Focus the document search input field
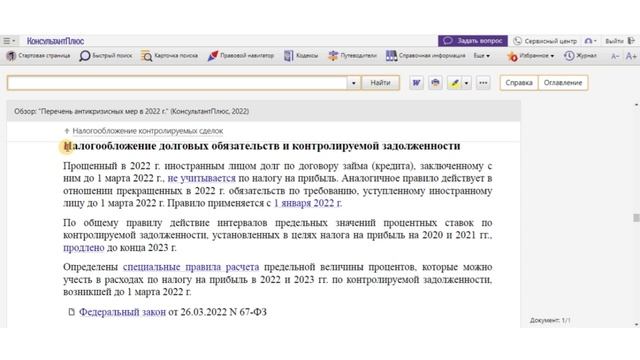This screenshot has height=360, width=640. click(177, 83)
